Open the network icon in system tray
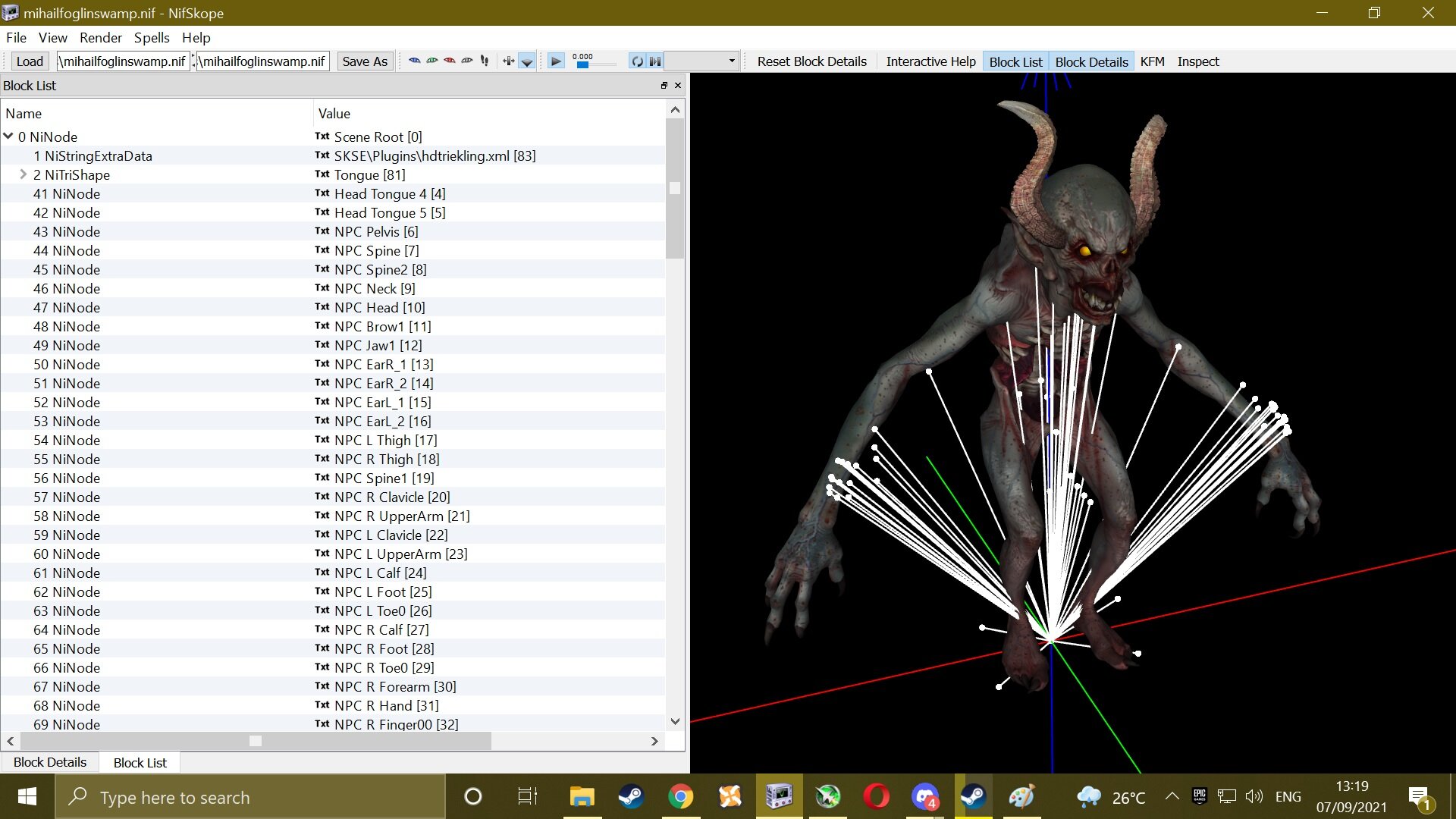Image resolution: width=1456 pixels, height=819 pixels. 1226,796
